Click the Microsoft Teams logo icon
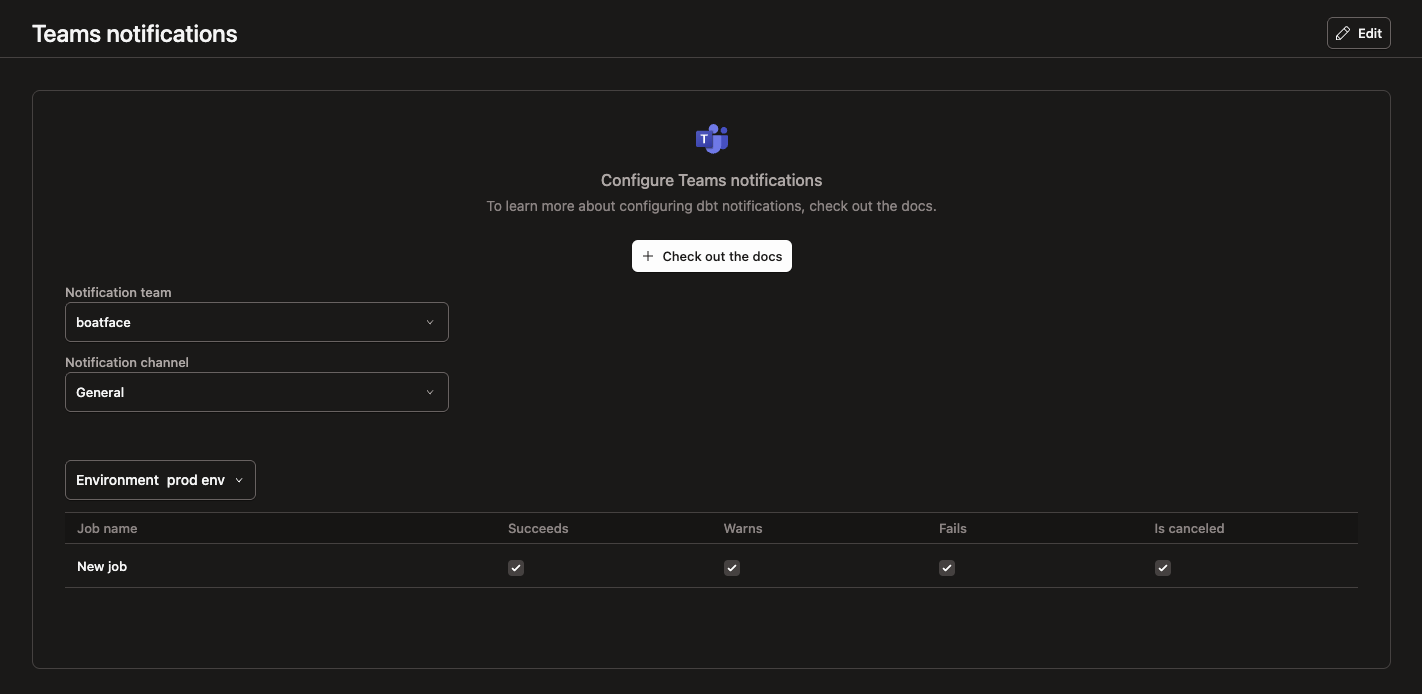Image resolution: width=1422 pixels, height=694 pixels. 711,138
